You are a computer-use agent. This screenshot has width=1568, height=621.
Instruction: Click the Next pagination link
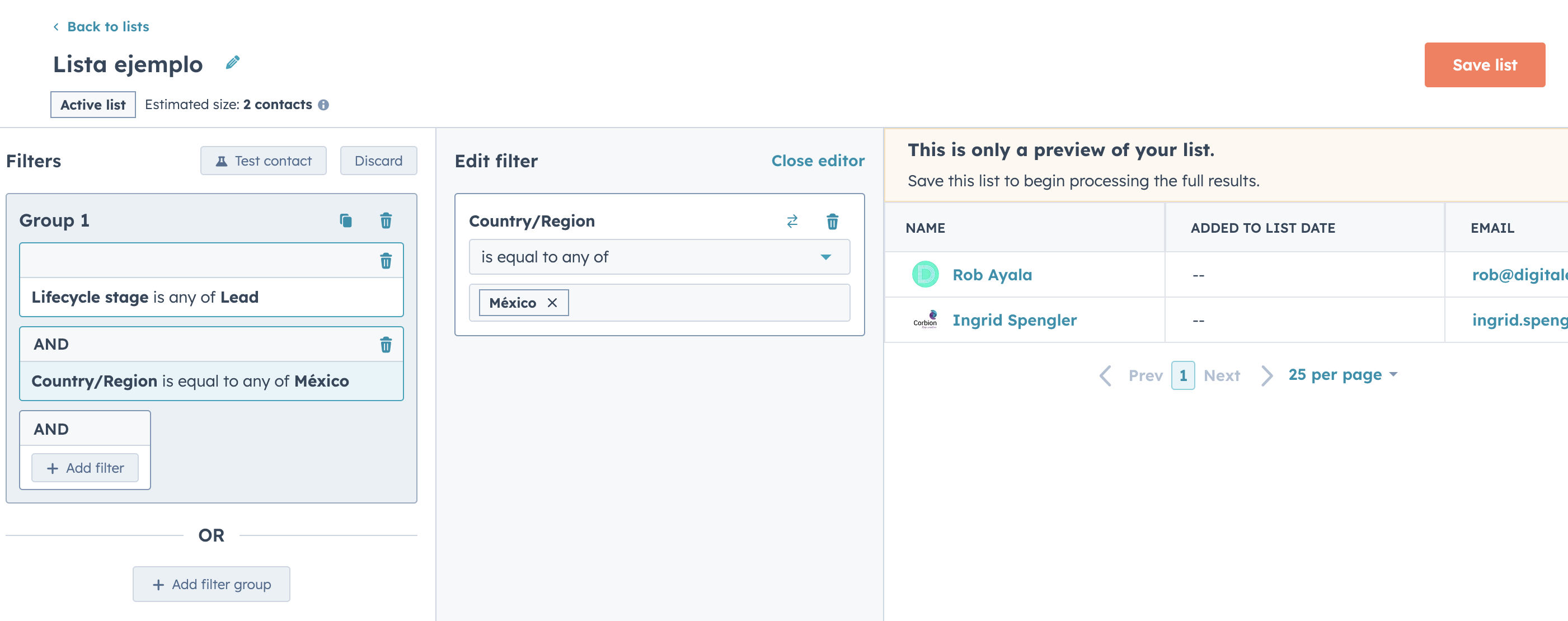click(1221, 375)
